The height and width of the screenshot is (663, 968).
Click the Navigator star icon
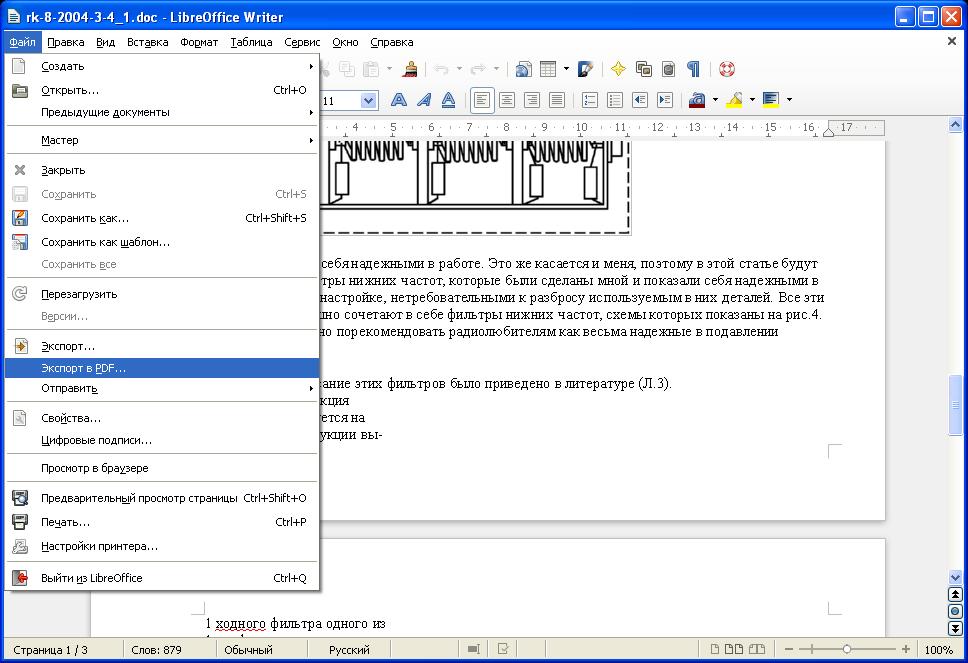[618, 69]
